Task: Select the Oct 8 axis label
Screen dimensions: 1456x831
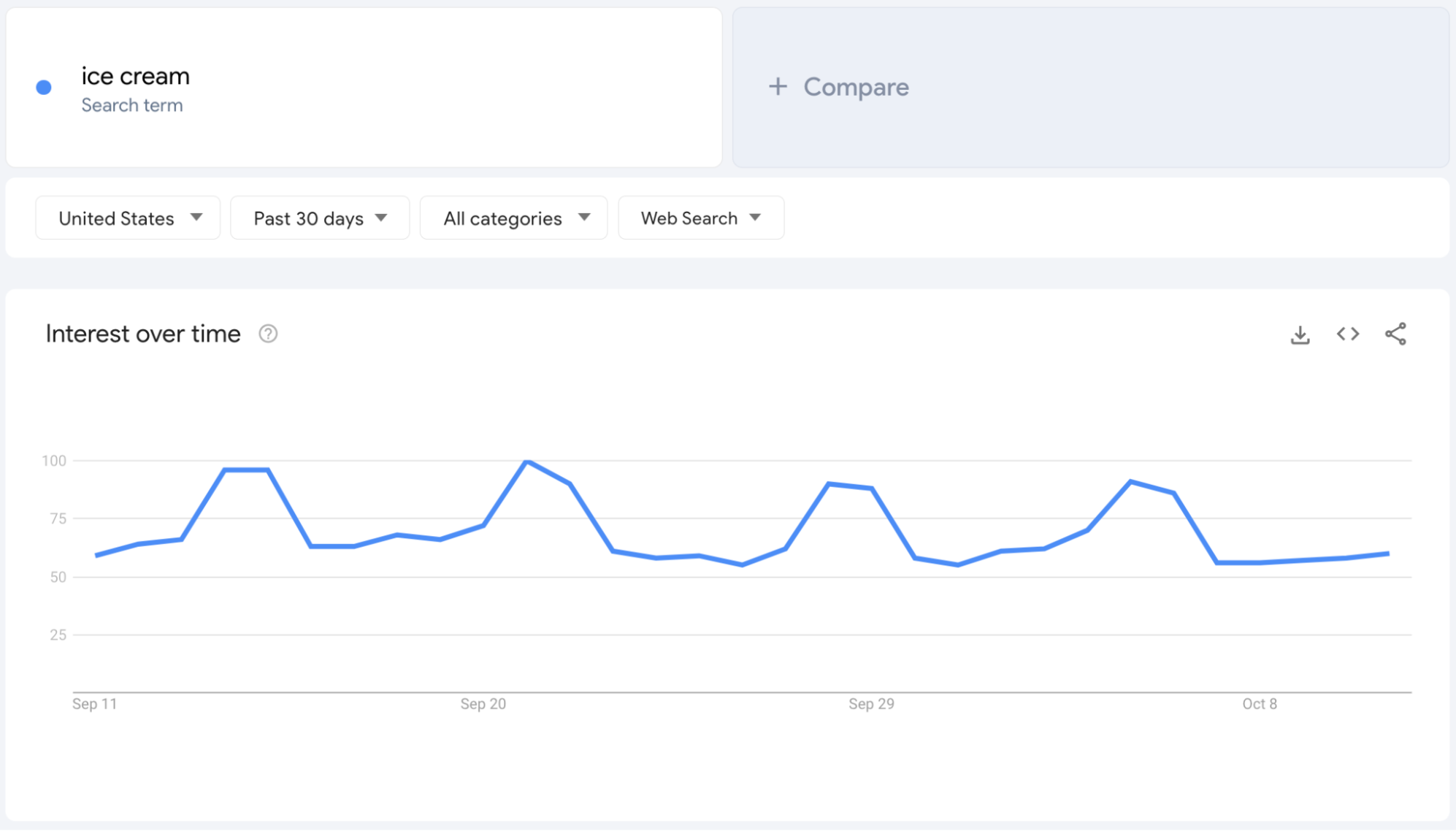Action: tap(1260, 704)
